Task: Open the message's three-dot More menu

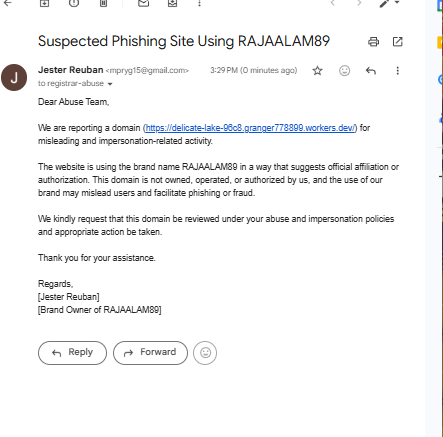Action: [397, 70]
